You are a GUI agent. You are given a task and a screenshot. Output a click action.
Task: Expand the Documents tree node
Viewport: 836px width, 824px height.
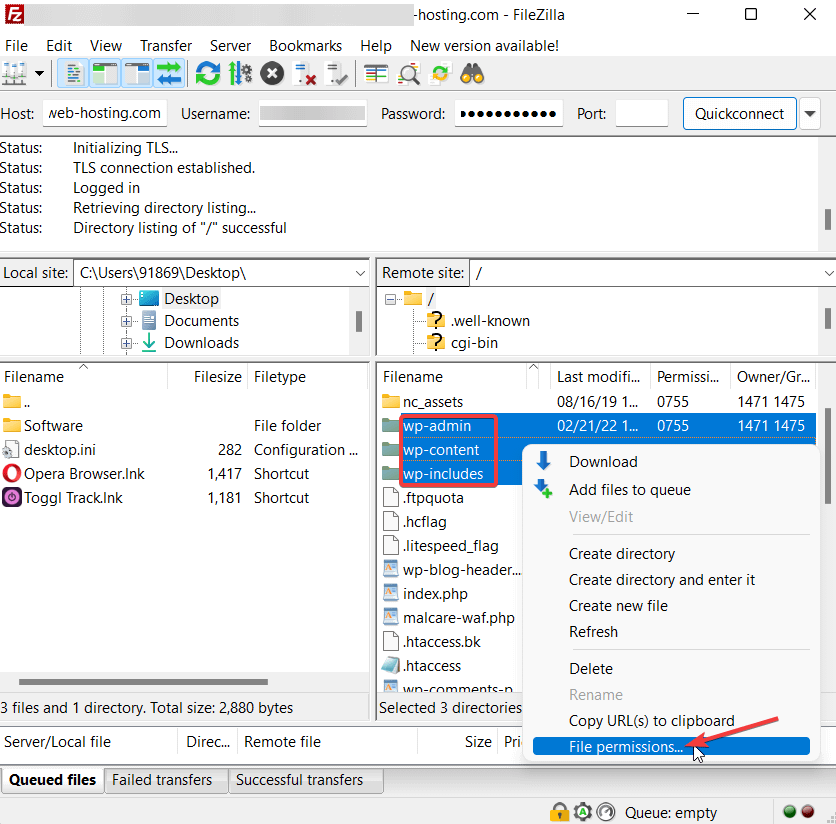(x=127, y=321)
